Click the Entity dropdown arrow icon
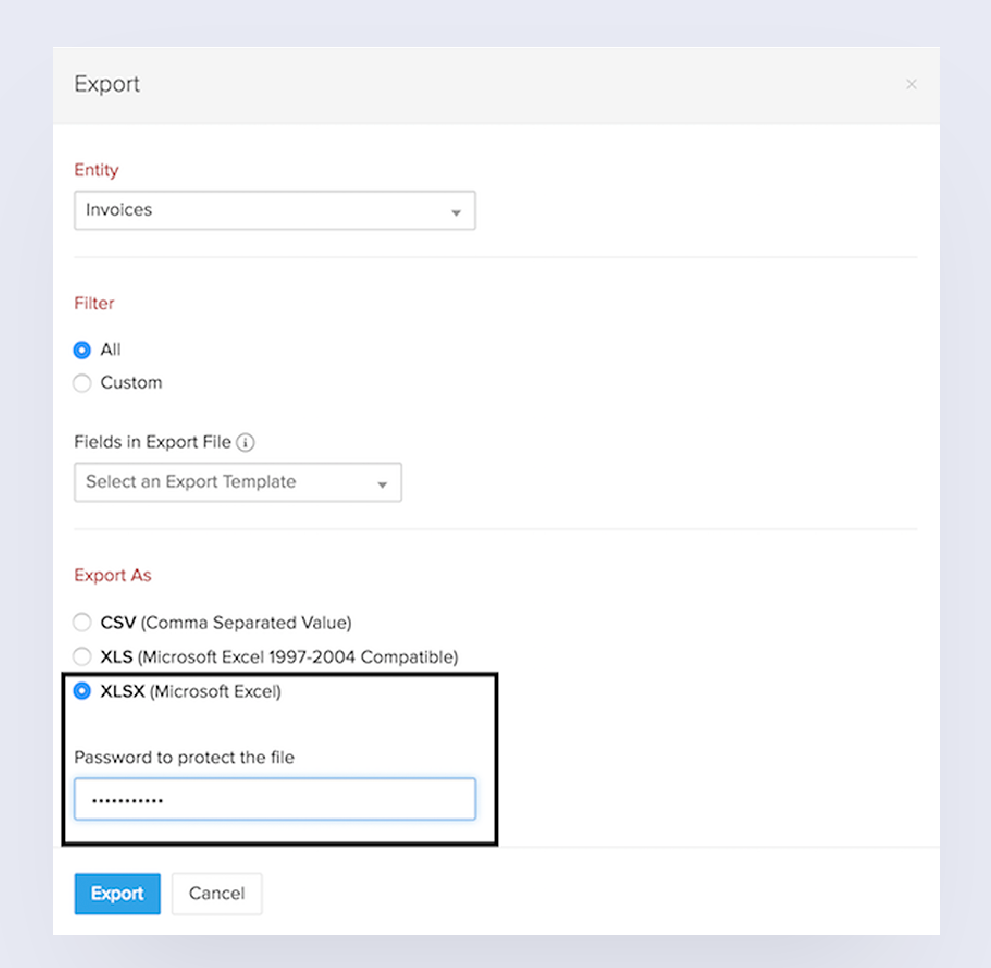The height and width of the screenshot is (968, 991). pyautogui.click(x=456, y=212)
